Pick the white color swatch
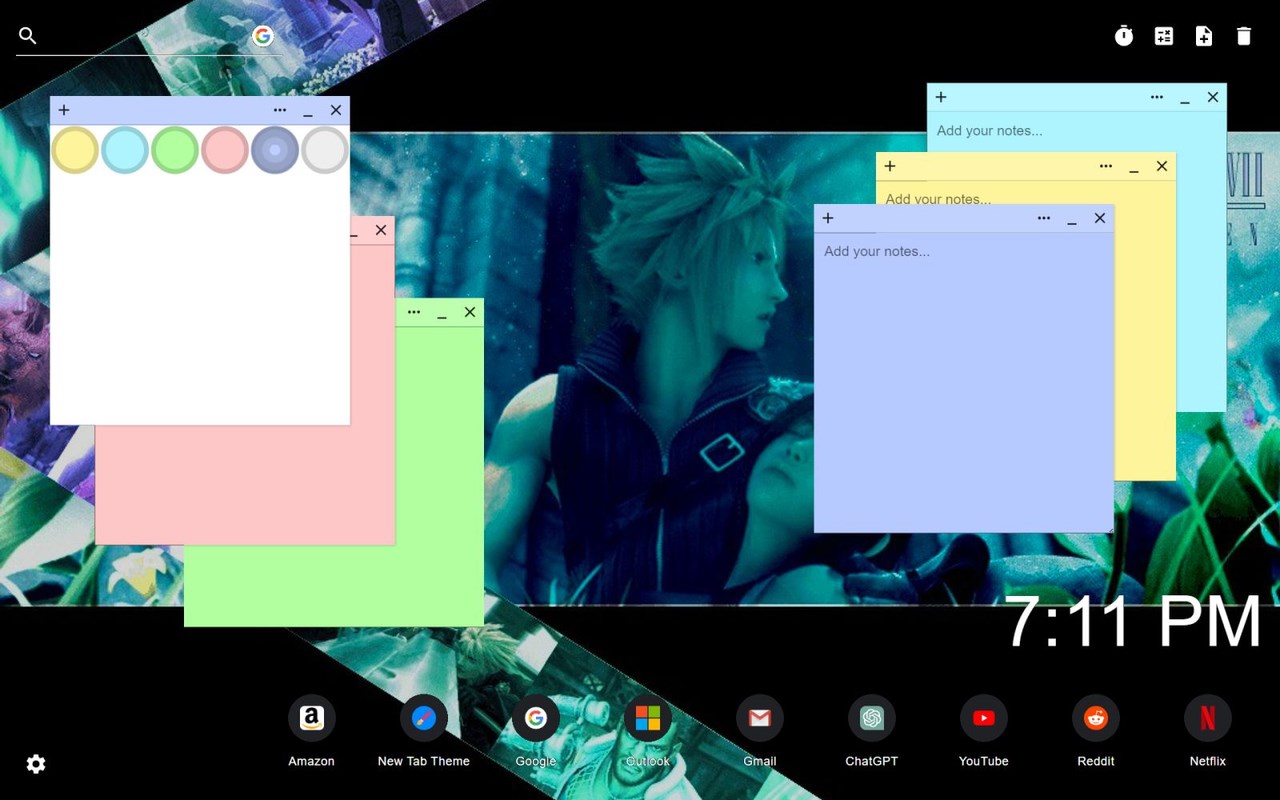Image resolution: width=1280 pixels, height=800 pixels. pos(325,150)
